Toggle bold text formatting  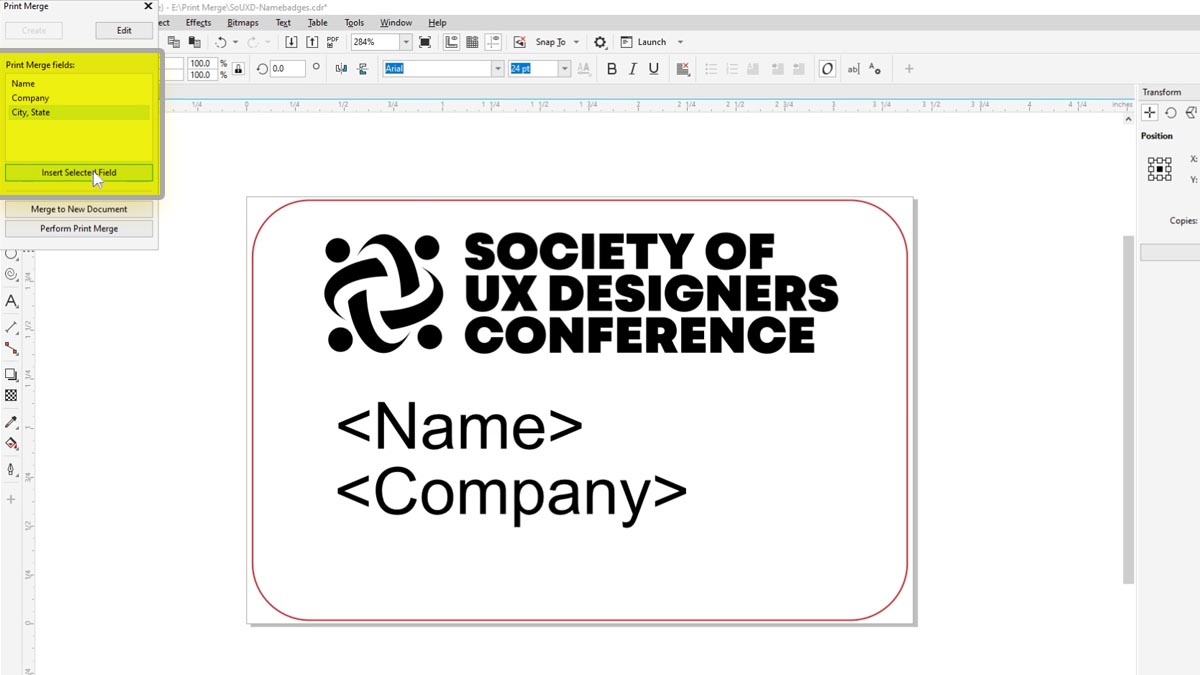(611, 68)
